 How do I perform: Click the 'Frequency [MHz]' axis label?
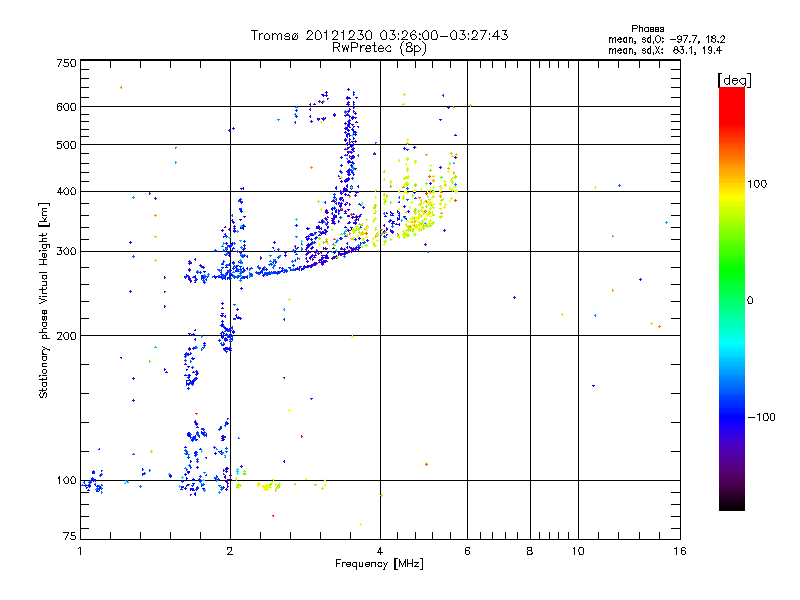tap(379, 564)
